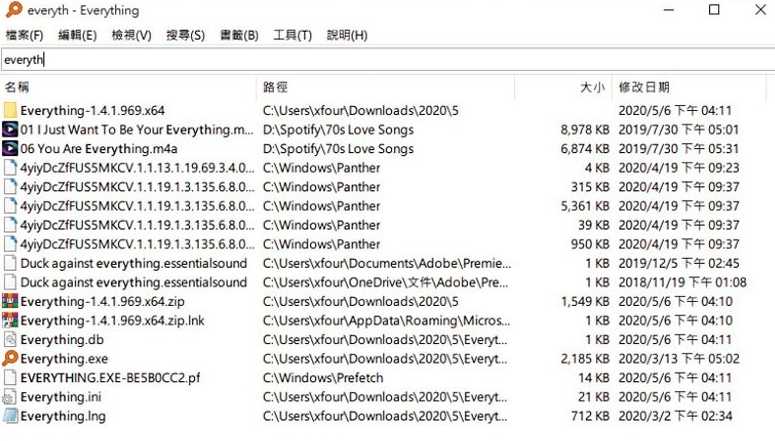
Task: Focus the search box containing everyth
Action: [388, 60]
